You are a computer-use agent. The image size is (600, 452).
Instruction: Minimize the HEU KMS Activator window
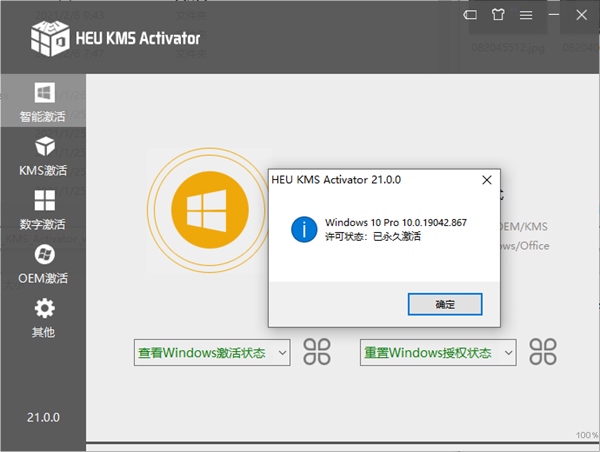[x=552, y=15]
